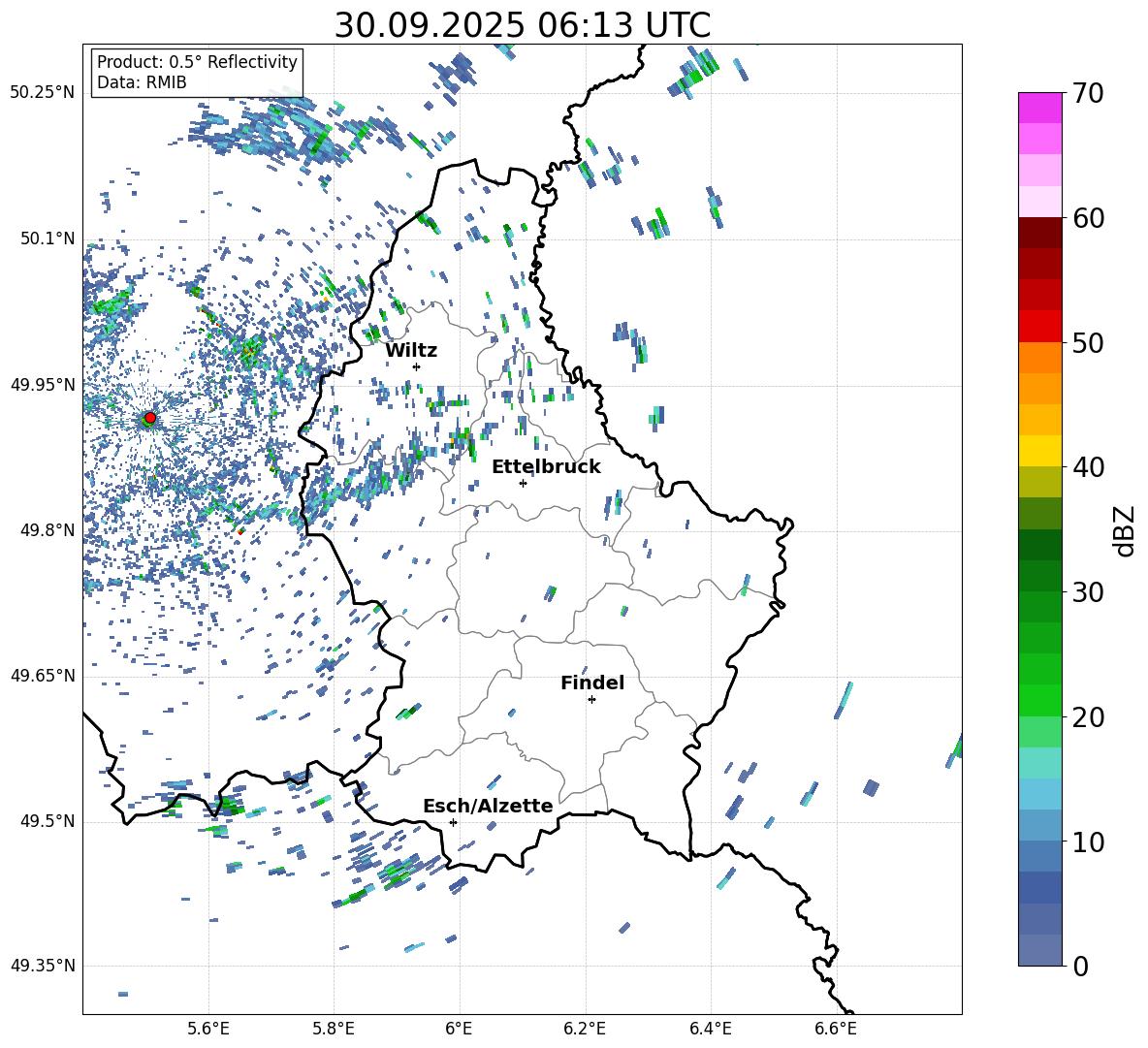Click the colorbar tick label 10

click(1088, 842)
